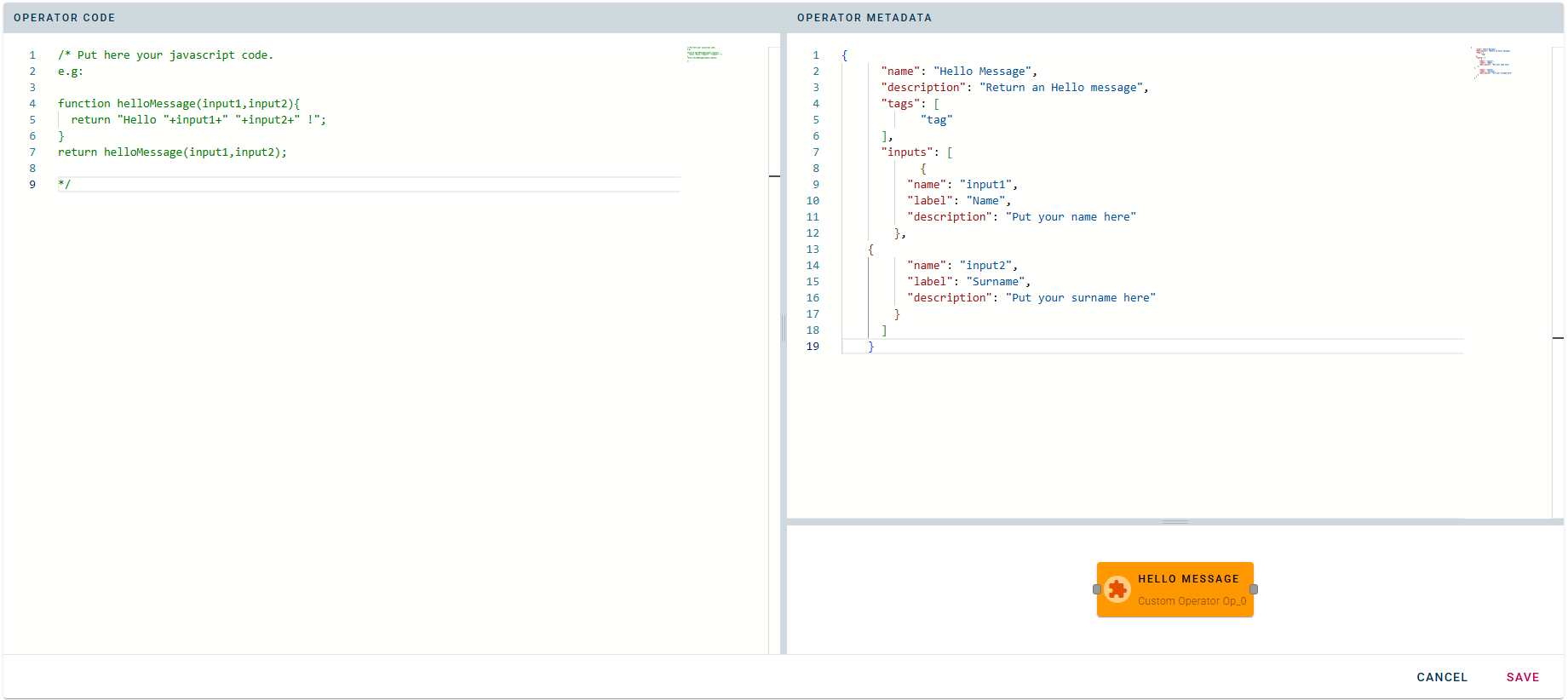Click the Operator Metadata panel header

(864, 18)
